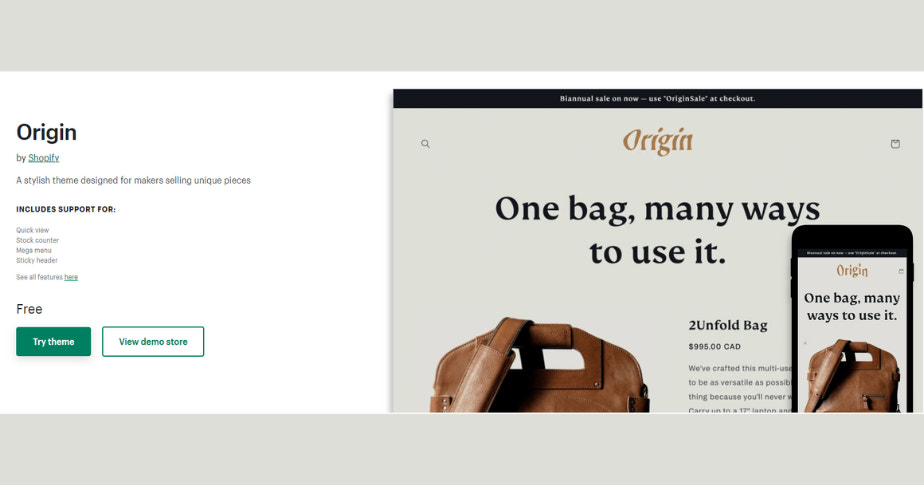This screenshot has height=485, width=924.
Task: Select the 2Unfold Bag product title
Action: click(x=728, y=325)
